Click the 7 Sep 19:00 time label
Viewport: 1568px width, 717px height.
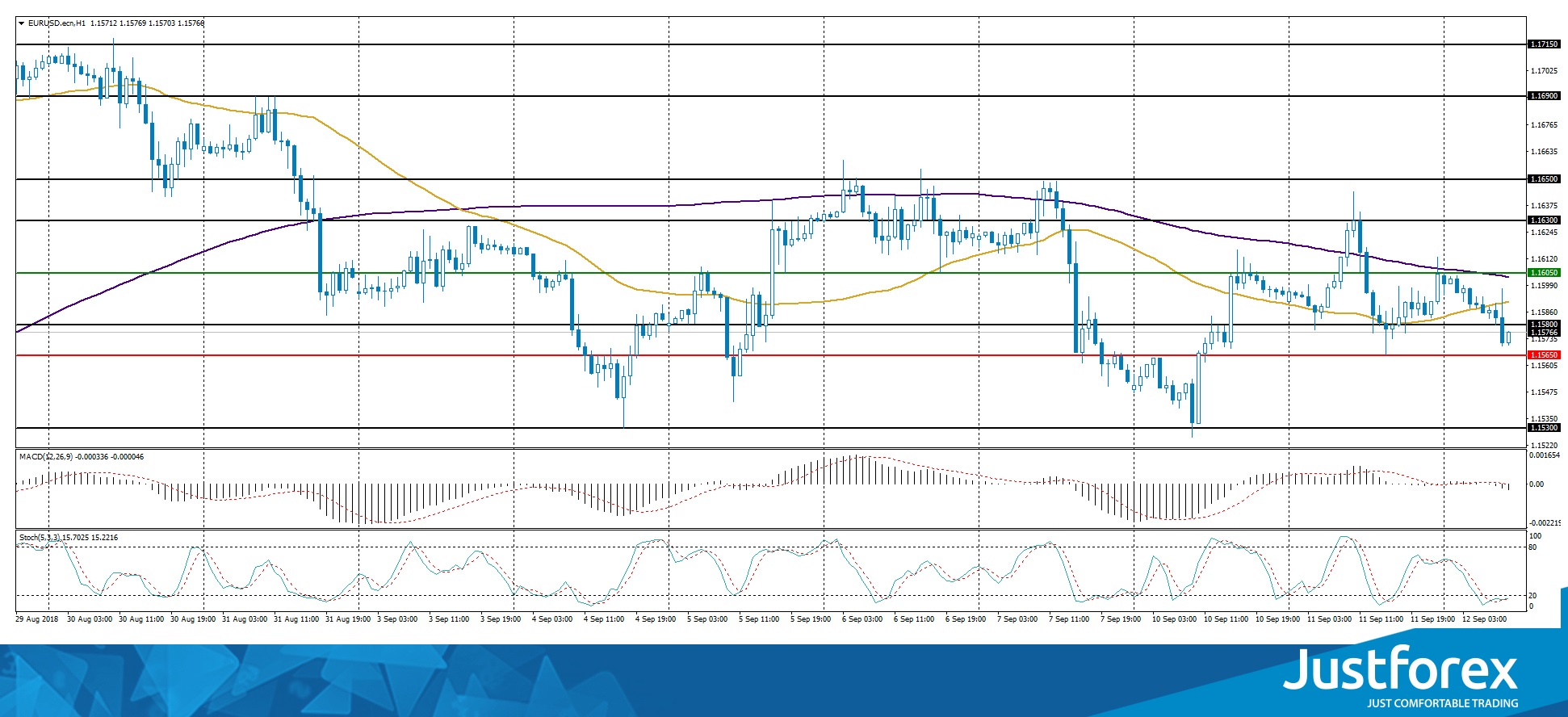[x=1121, y=619]
